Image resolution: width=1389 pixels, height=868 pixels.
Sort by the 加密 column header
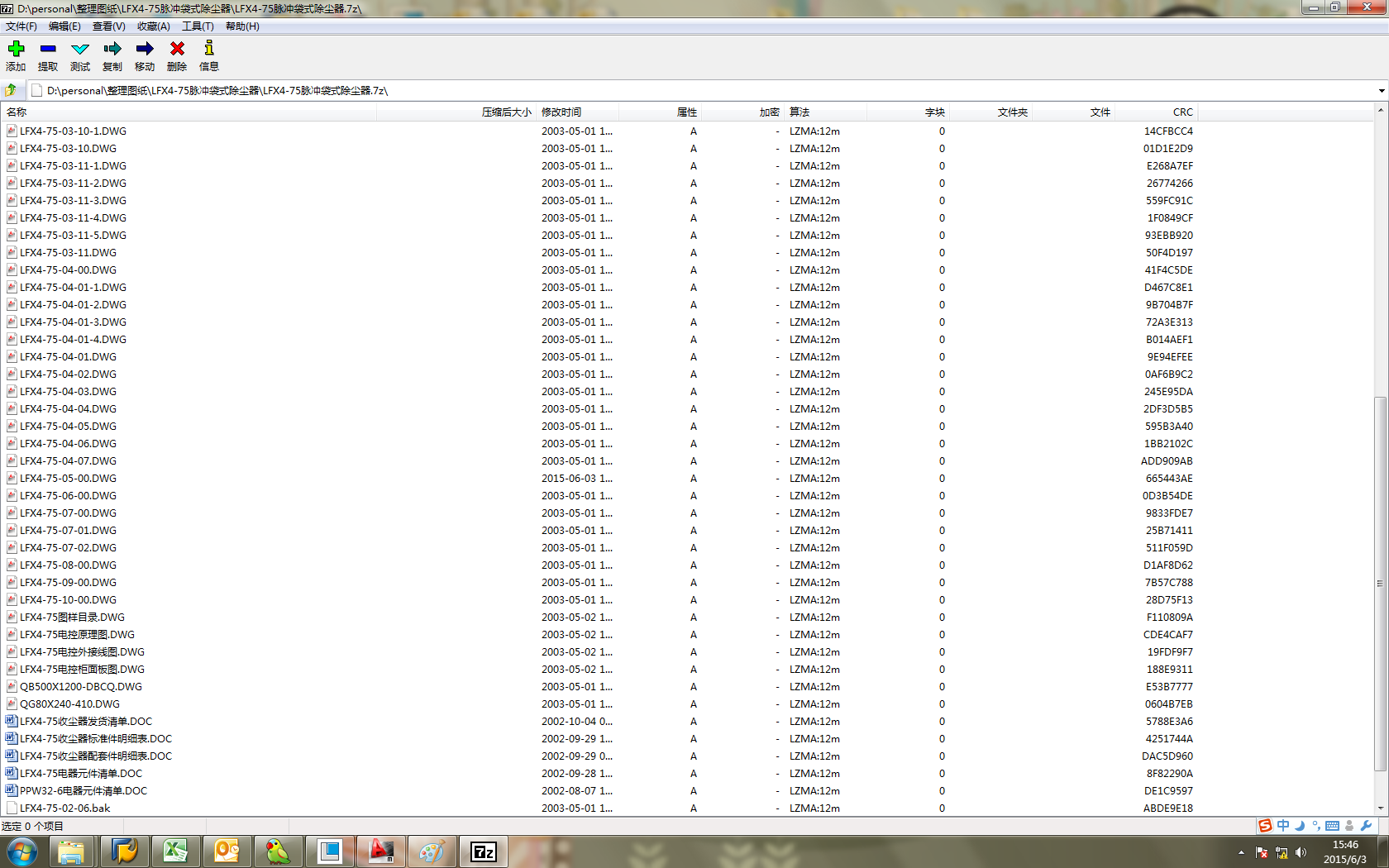(x=742, y=112)
